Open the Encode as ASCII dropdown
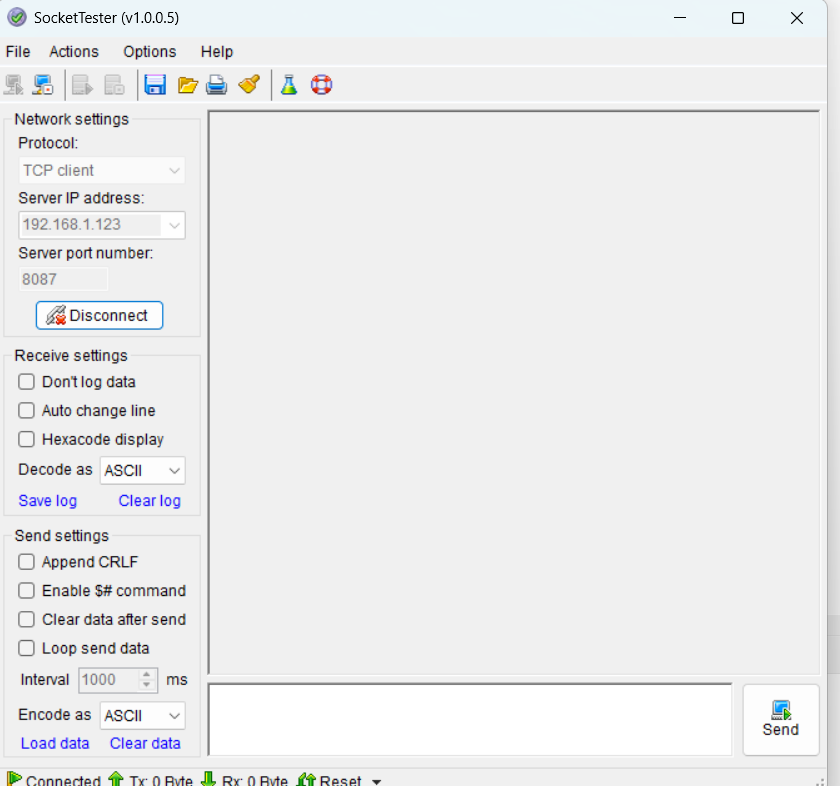 tap(142, 715)
